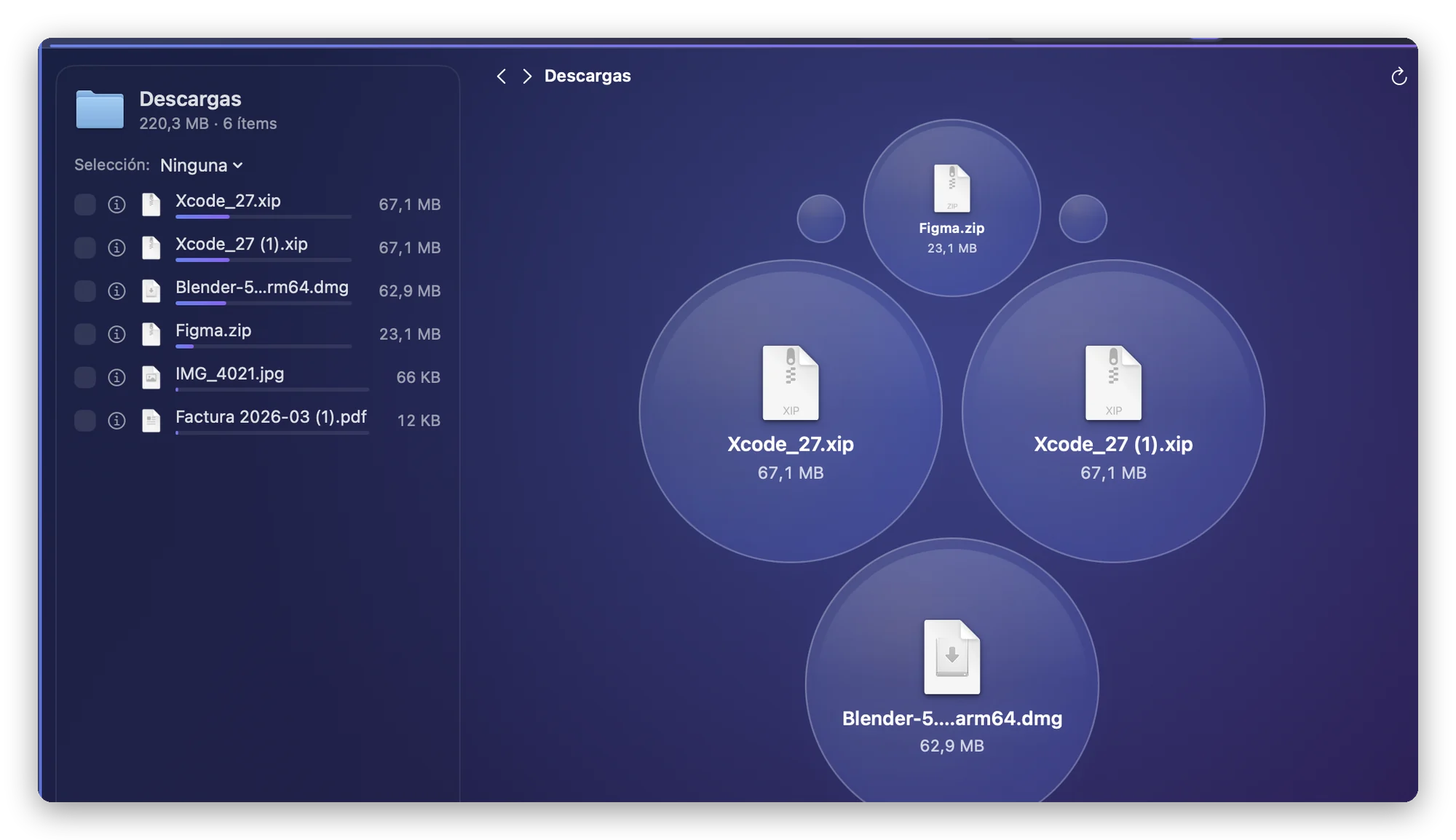Screen dimensions: 1456x840
Task: Click the Descargas breadcrumb title
Action: pyautogui.click(x=587, y=76)
